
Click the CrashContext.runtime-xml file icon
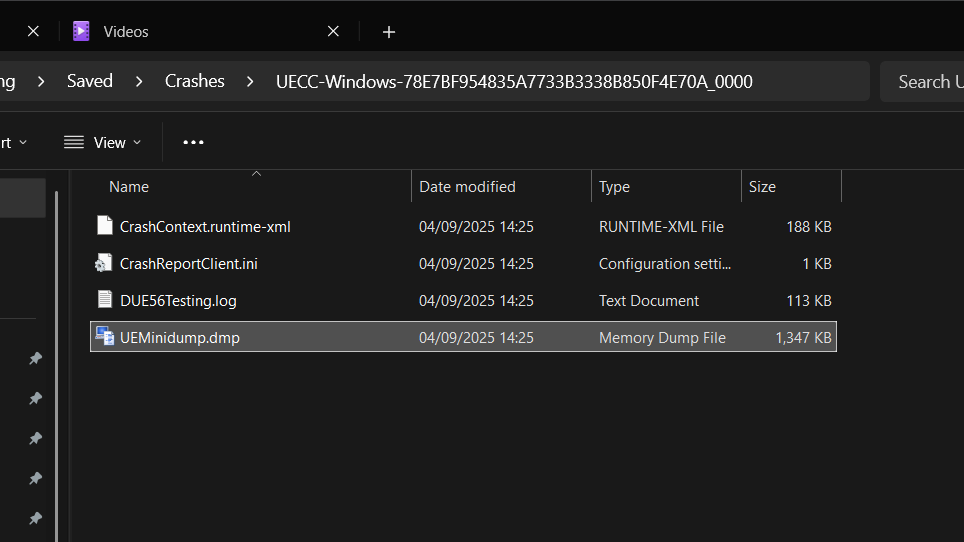tap(105, 226)
